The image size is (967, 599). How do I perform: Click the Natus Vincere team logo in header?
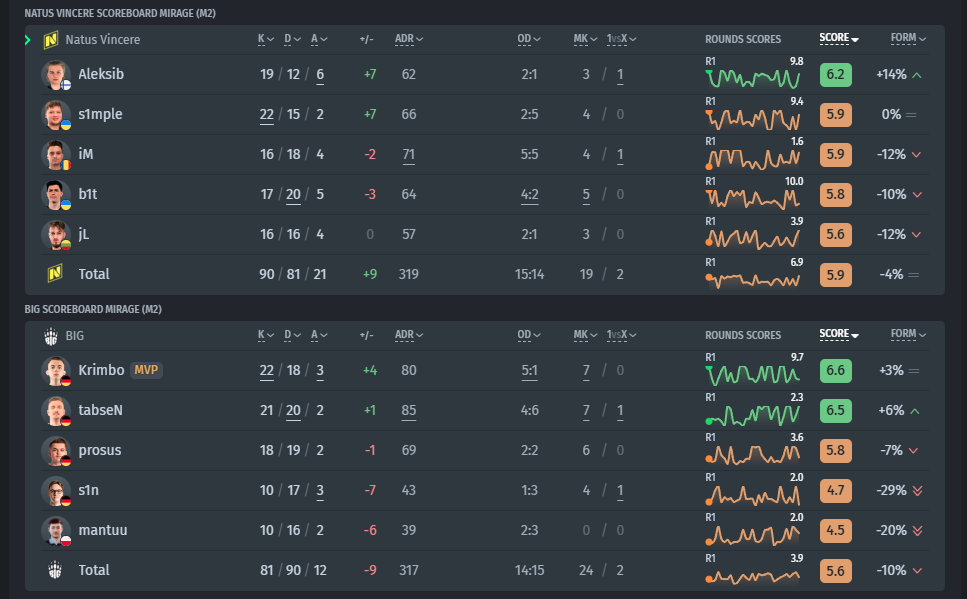pyautogui.click(x=51, y=40)
